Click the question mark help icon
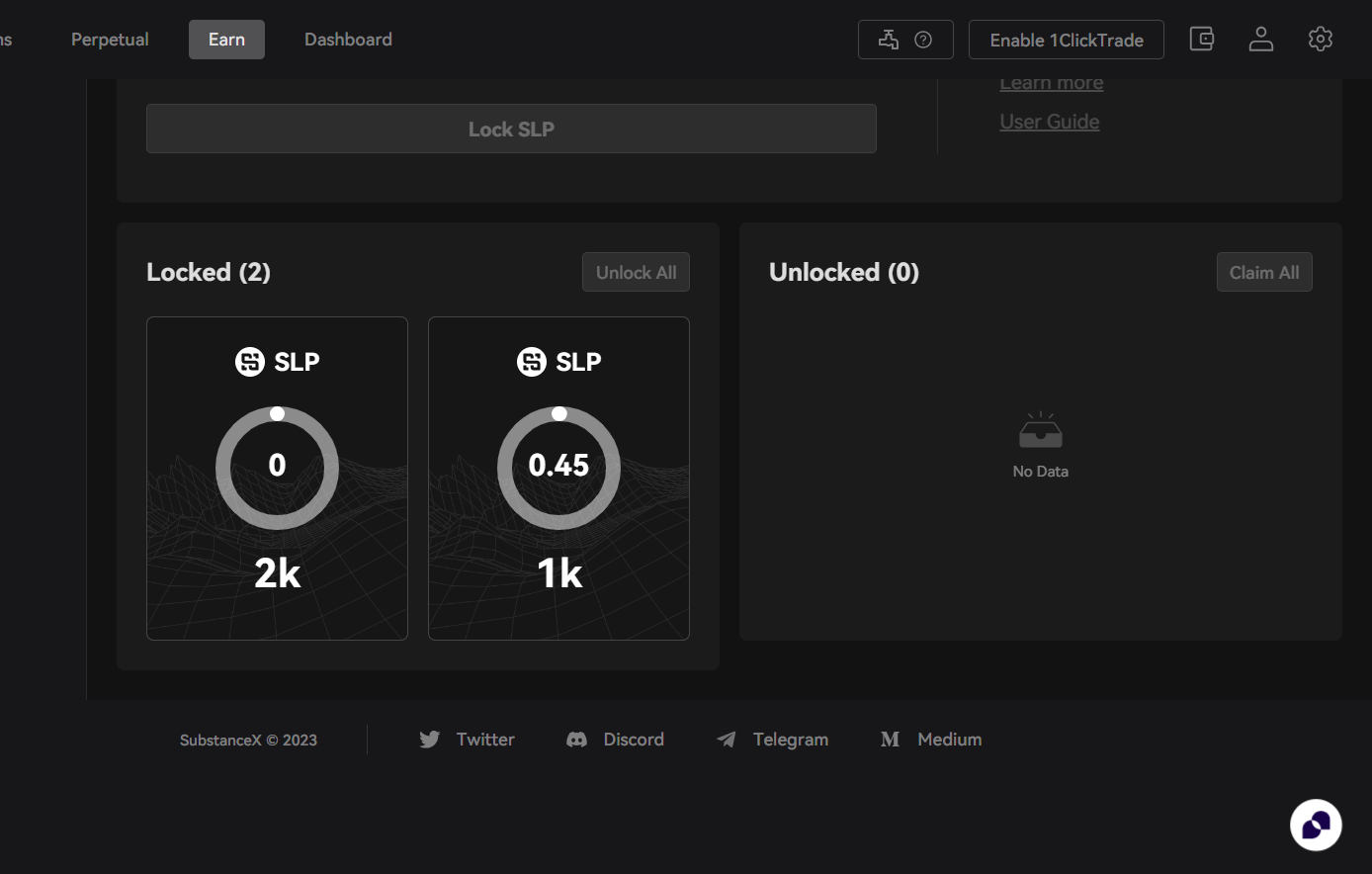Screen dimensions: 1372x874 point(923,40)
